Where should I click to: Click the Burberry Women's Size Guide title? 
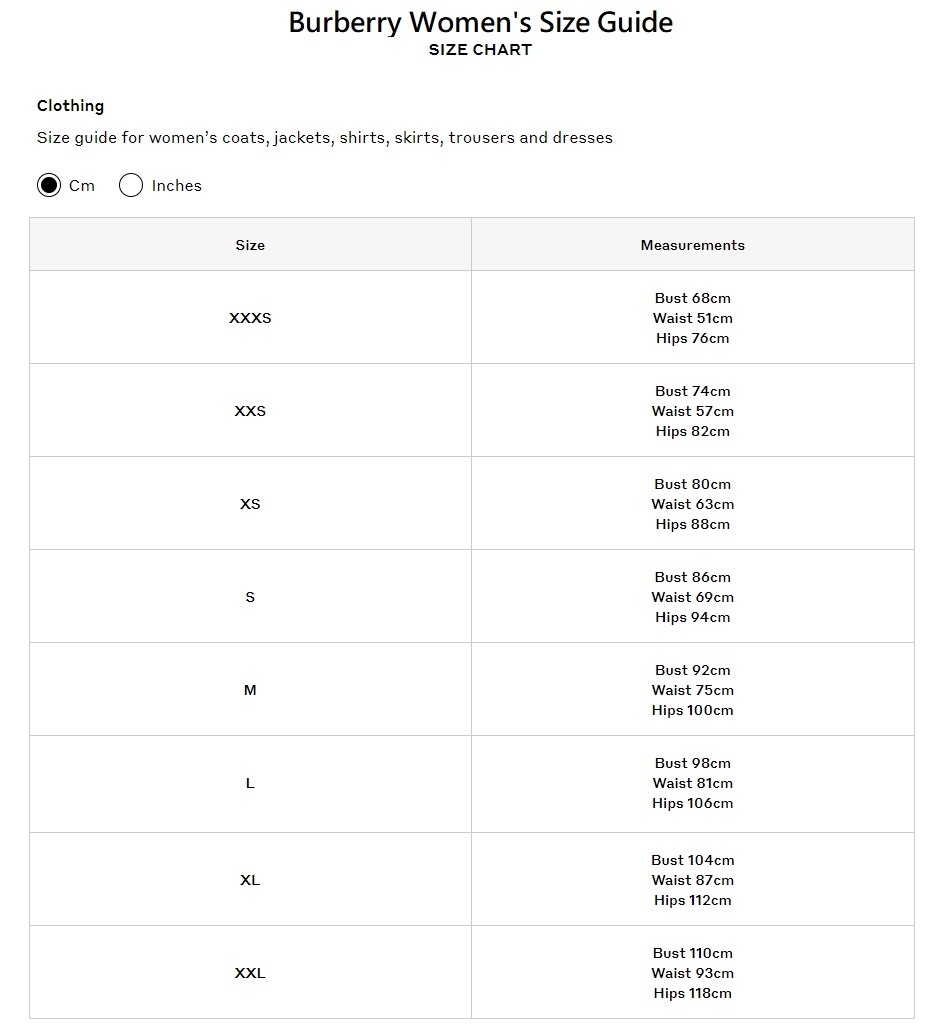[x=480, y=22]
